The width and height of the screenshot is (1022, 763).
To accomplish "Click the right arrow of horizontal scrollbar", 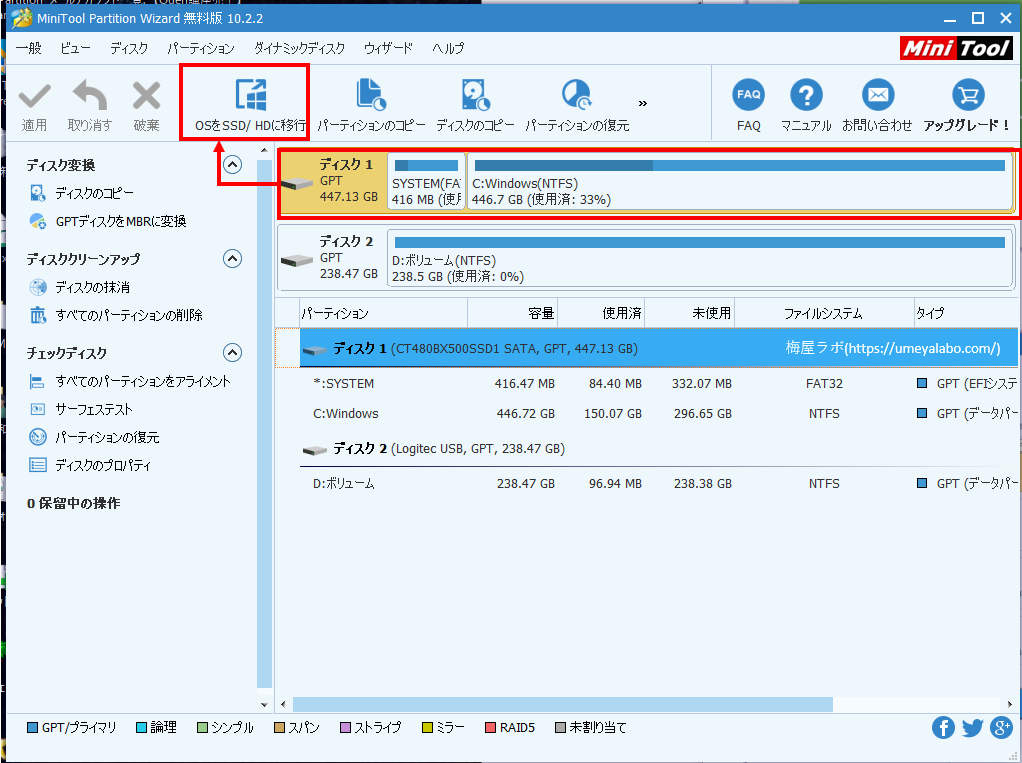I will tap(1010, 704).
